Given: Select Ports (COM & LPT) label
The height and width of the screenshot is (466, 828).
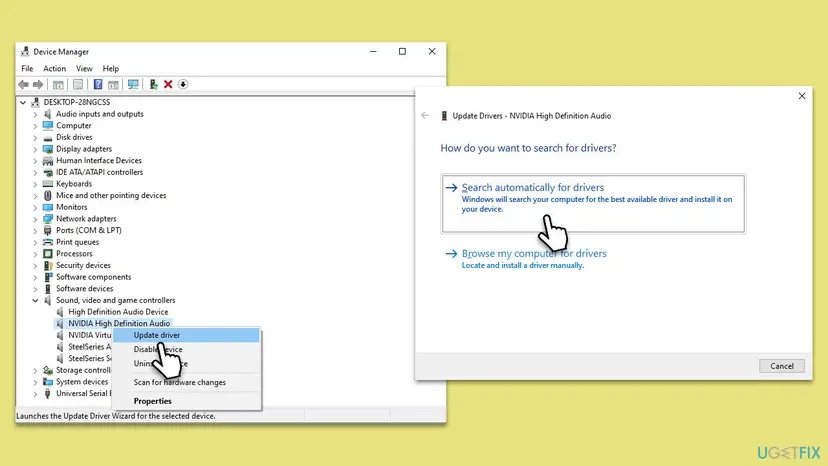Looking at the screenshot, I should point(89,230).
